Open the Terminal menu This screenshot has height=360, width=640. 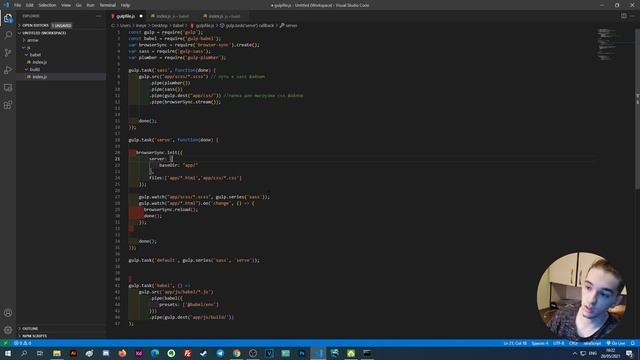(x=108, y=5)
